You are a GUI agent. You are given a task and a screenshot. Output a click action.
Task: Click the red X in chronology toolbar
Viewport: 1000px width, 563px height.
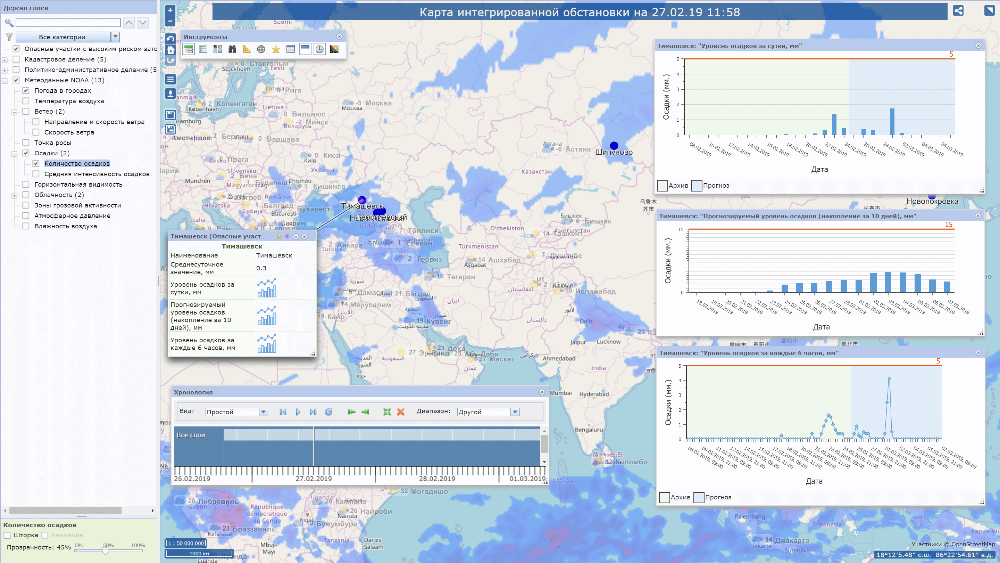(x=400, y=412)
